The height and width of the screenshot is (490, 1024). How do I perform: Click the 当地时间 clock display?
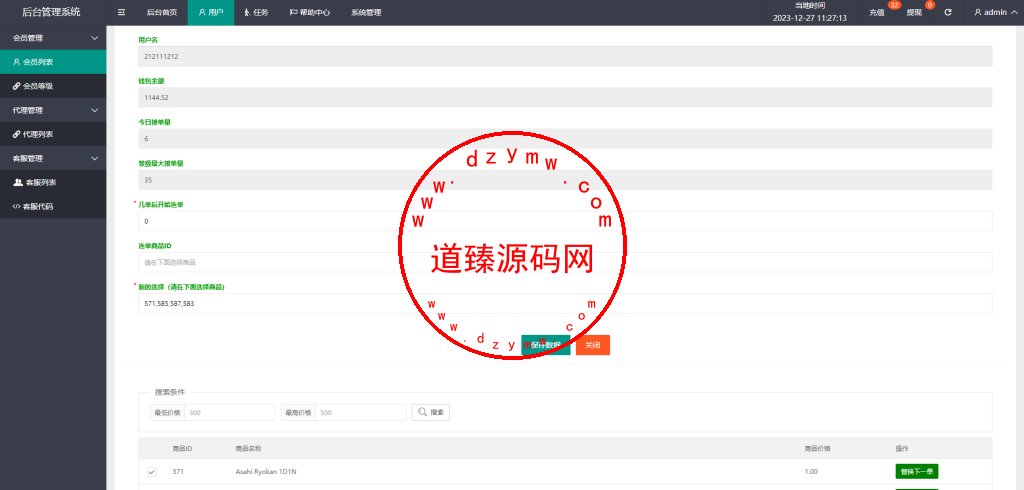click(x=810, y=12)
